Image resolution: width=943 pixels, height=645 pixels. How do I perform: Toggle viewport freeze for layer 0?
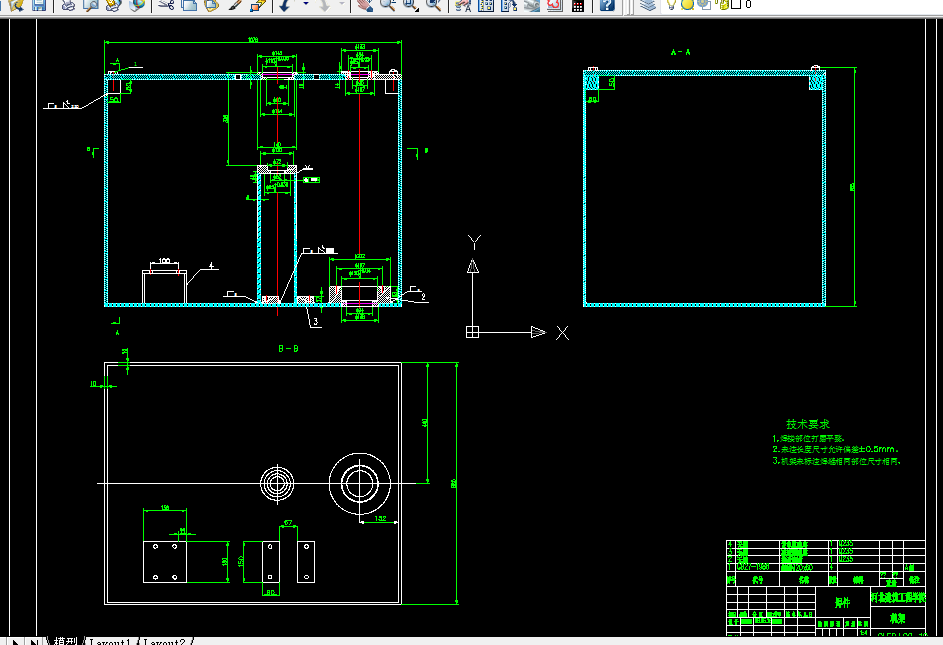coord(704,5)
